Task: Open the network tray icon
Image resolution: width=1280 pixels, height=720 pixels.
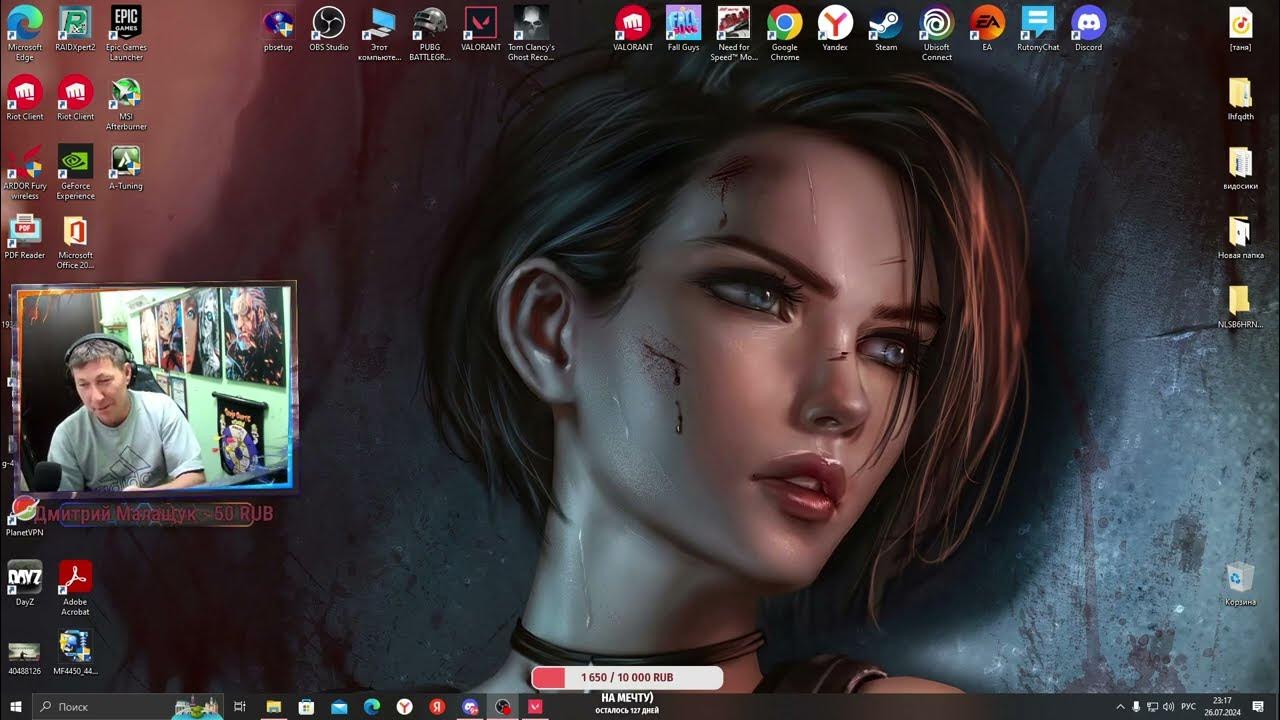Action: [x=1152, y=707]
